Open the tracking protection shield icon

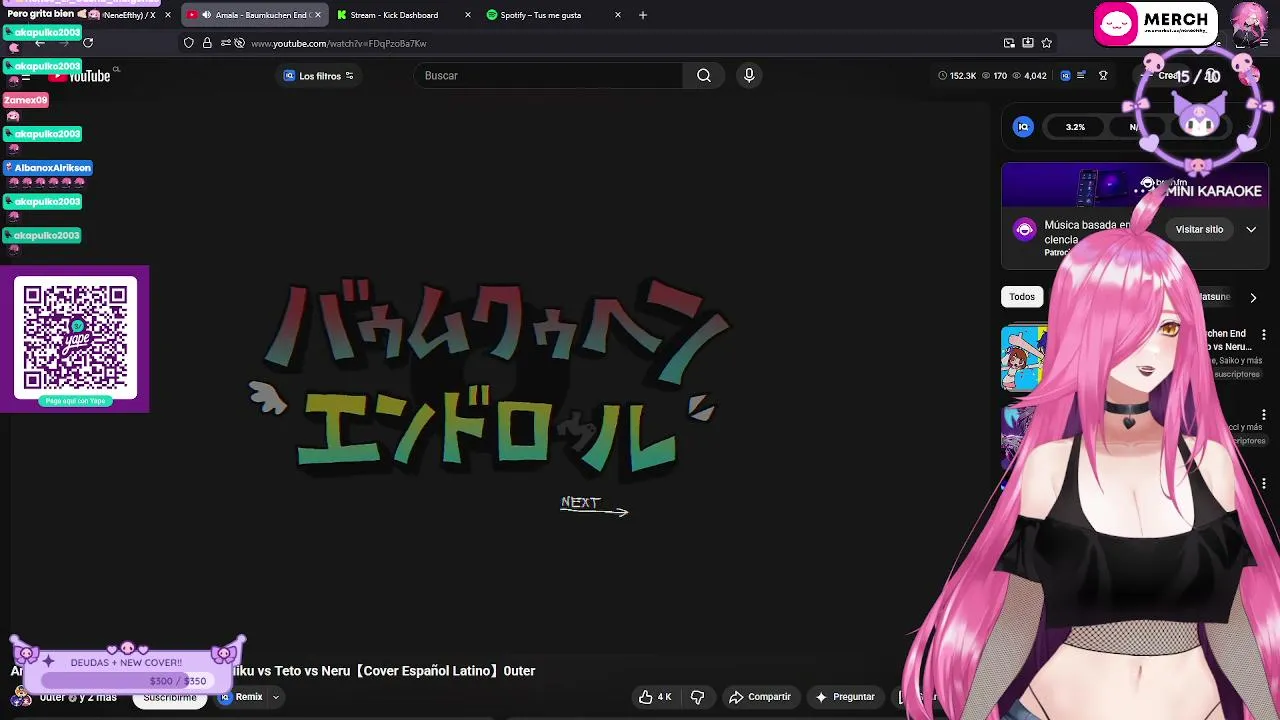click(x=188, y=43)
